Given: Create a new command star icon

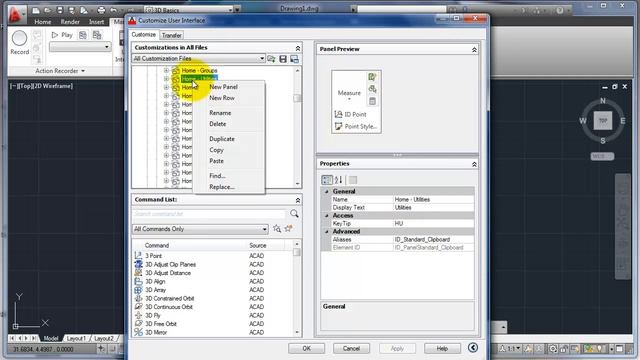Looking at the screenshot, I should [289, 229].
